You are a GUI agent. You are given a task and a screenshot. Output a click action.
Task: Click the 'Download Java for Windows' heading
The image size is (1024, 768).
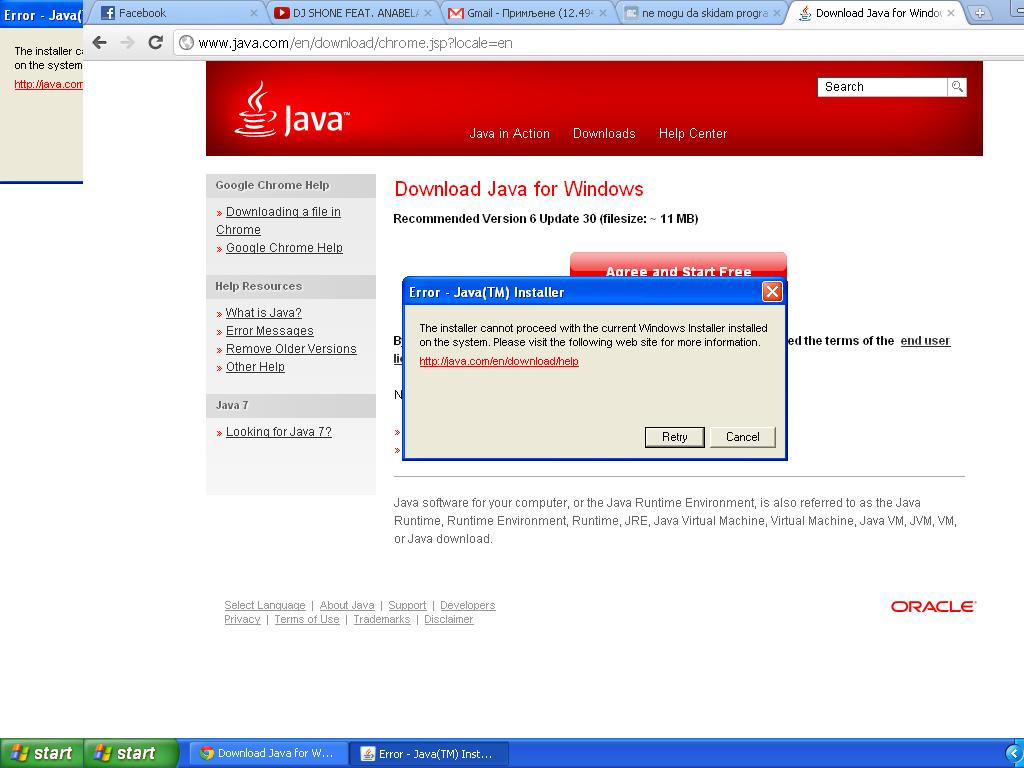click(519, 189)
